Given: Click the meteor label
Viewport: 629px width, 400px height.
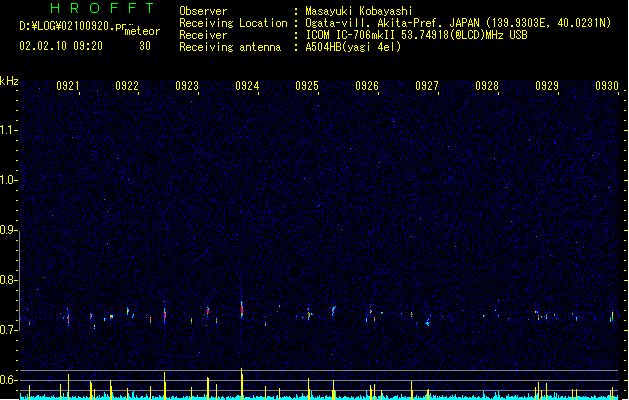Looking at the screenshot, I should tap(142, 31).
